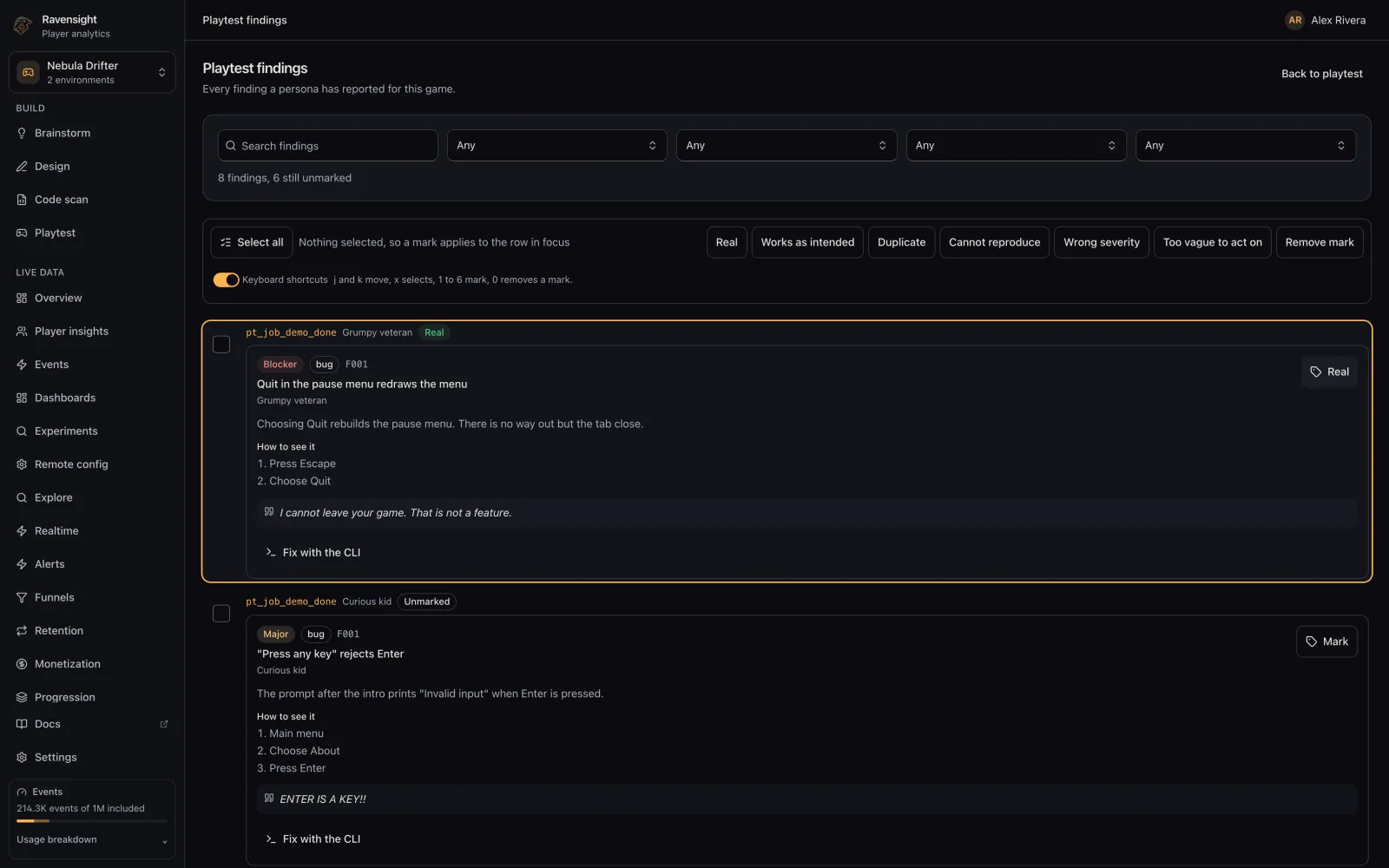Open the first Any filter dropdown

pos(556,145)
